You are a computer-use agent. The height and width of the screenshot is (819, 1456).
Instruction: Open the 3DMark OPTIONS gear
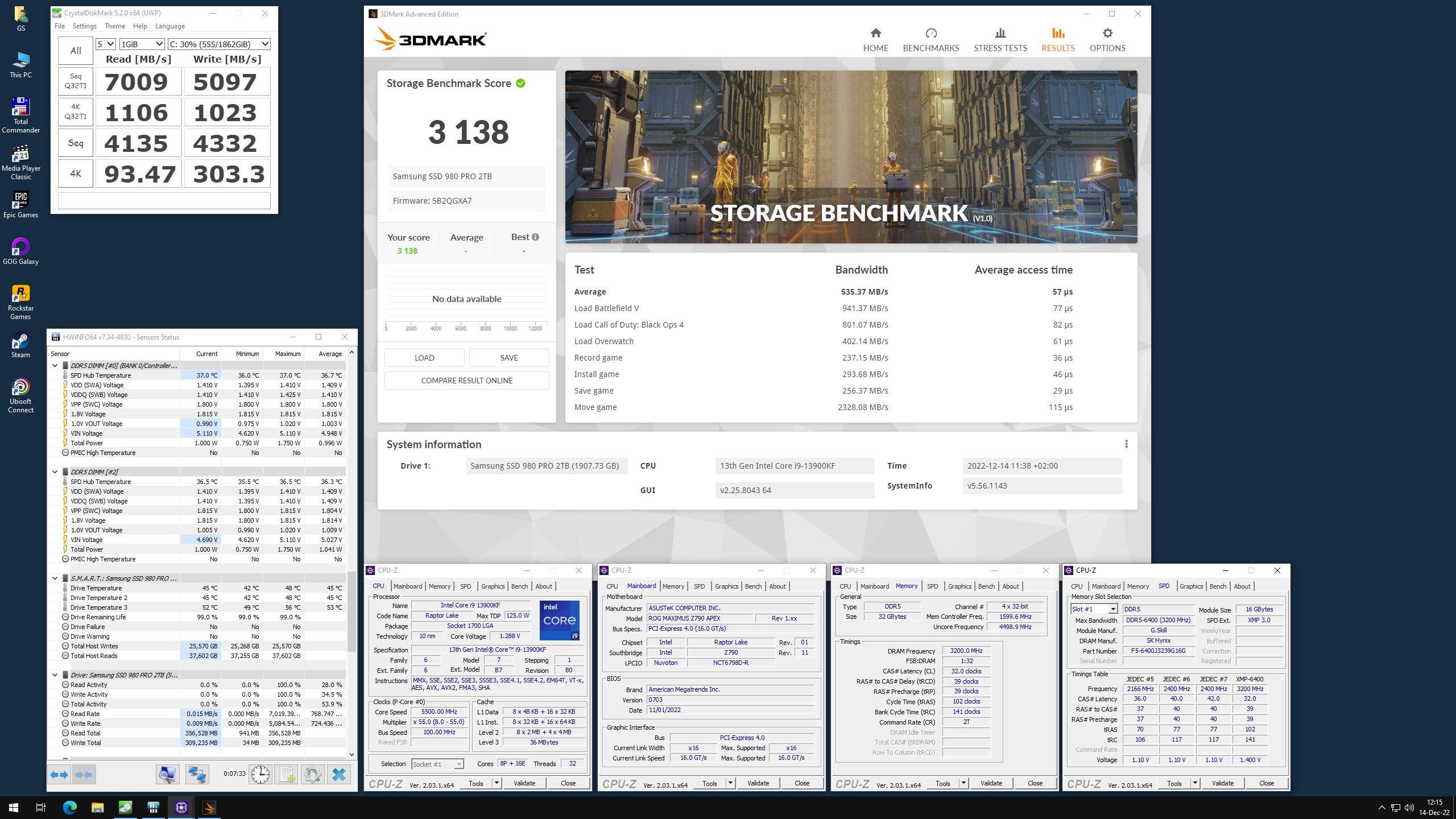tap(1107, 40)
